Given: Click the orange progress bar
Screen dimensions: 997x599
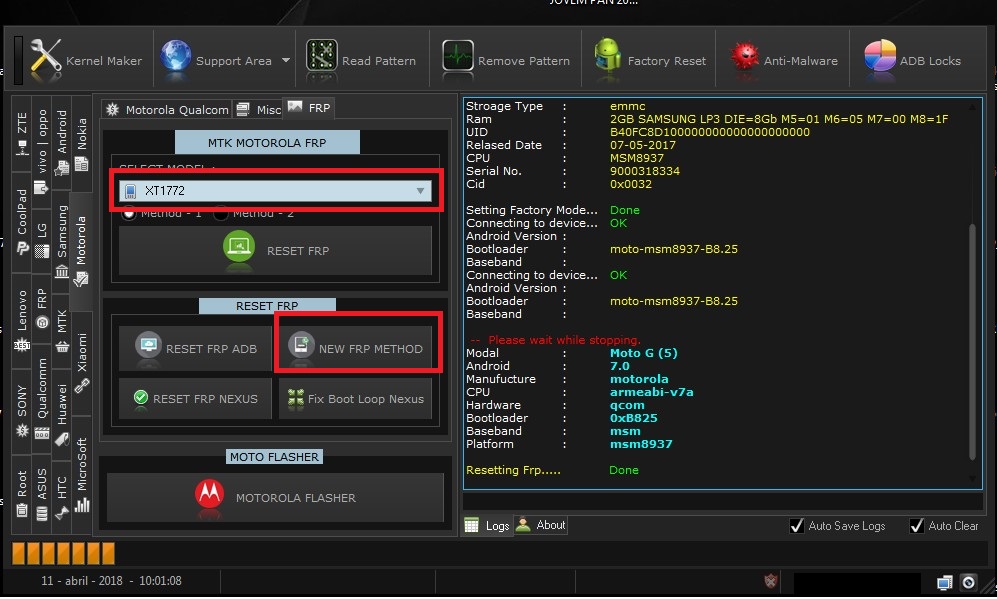Looking at the screenshot, I should point(64,553).
